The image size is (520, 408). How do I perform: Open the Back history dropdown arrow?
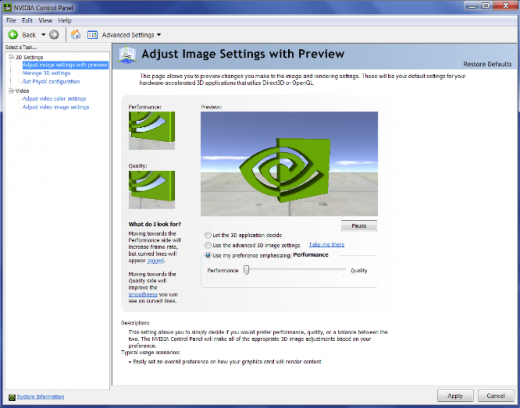pyautogui.click(x=43, y=35)
